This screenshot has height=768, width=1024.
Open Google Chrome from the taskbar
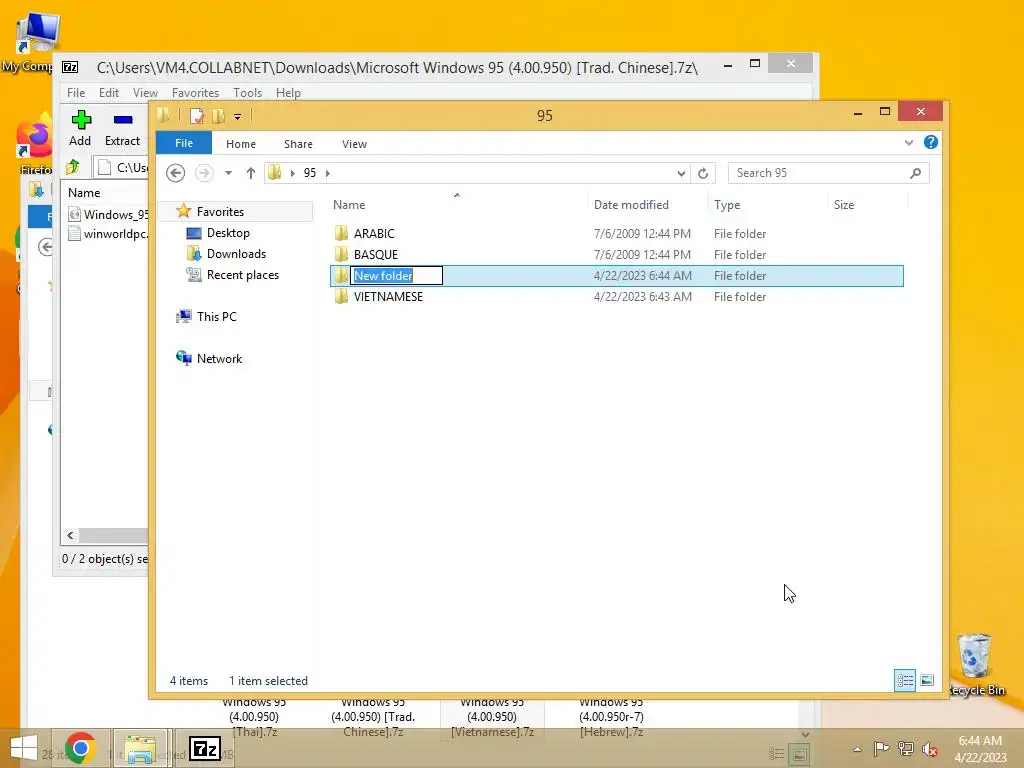click(81, 748)
